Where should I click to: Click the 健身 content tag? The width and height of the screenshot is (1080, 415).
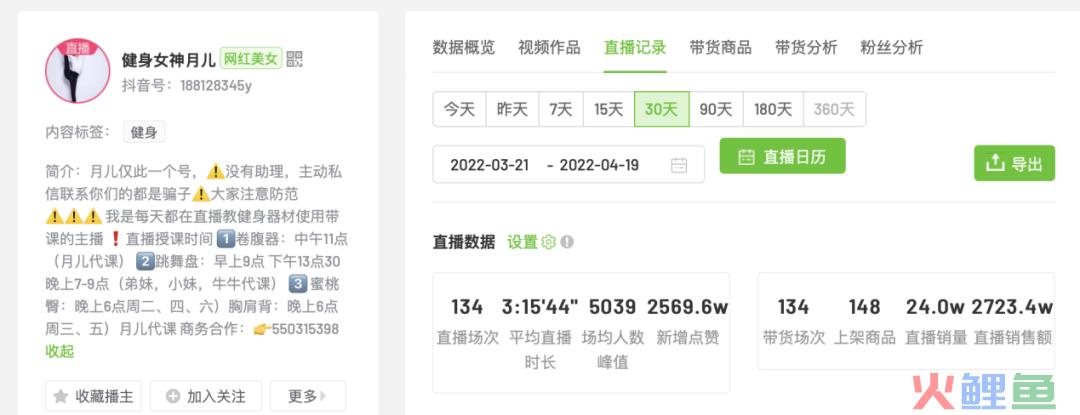pyautogui.click(x=144, y=132)
